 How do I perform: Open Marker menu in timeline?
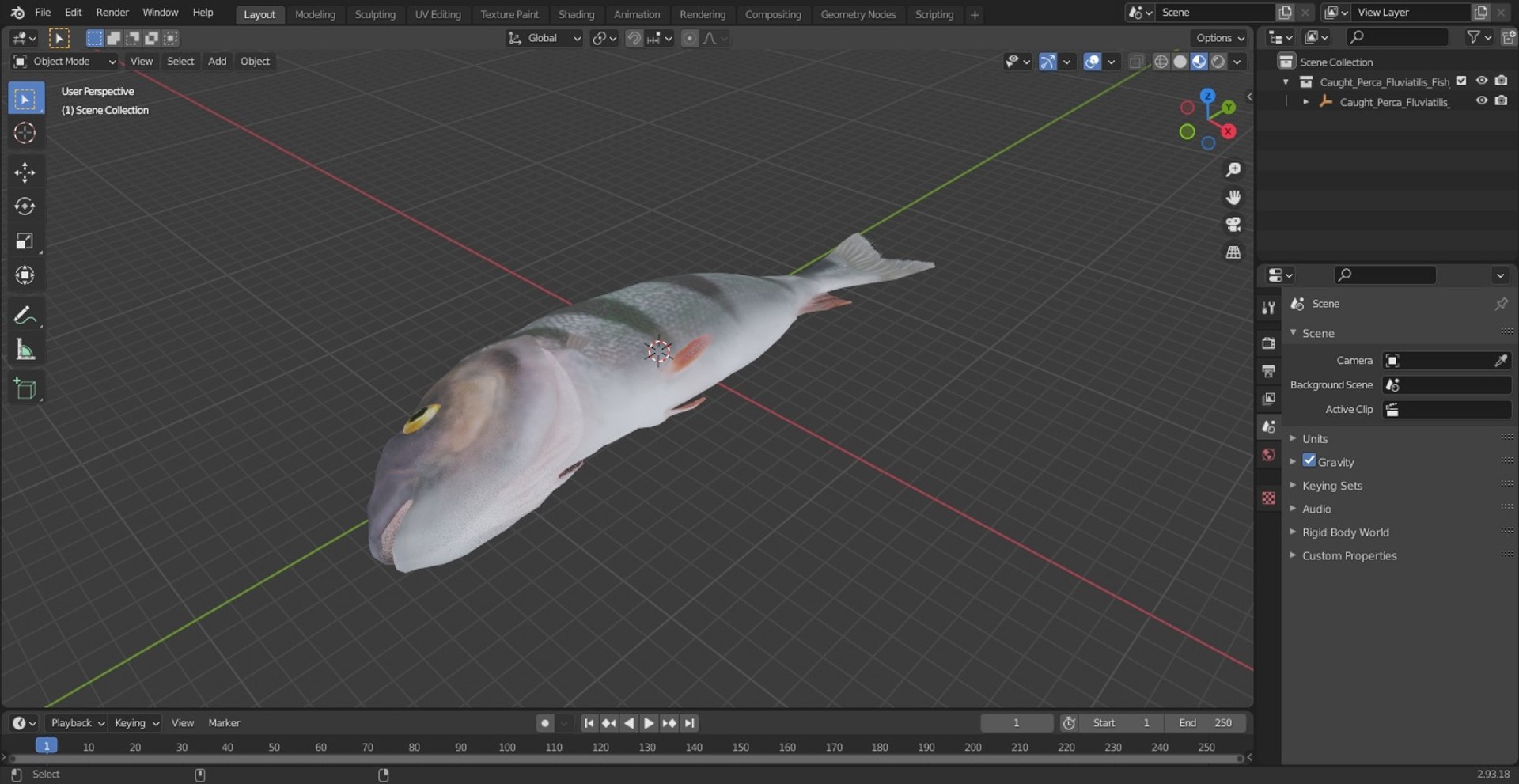(224, 723)
